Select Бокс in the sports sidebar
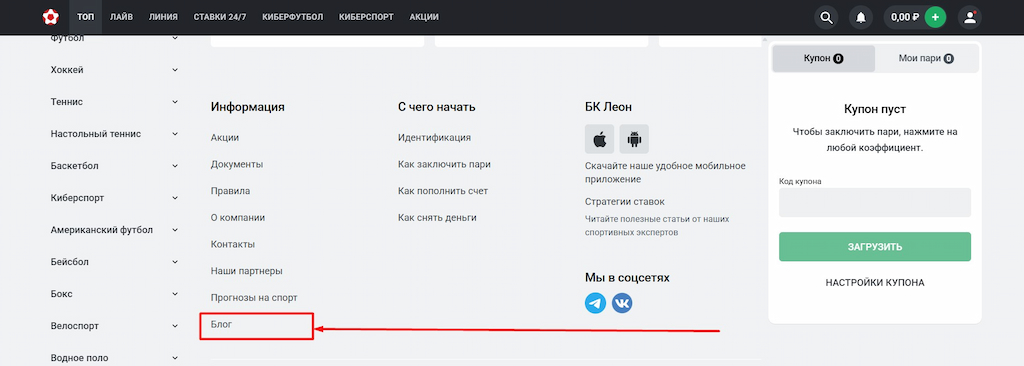The height and width of the screenshot is (366, 1024). (61, 294)
